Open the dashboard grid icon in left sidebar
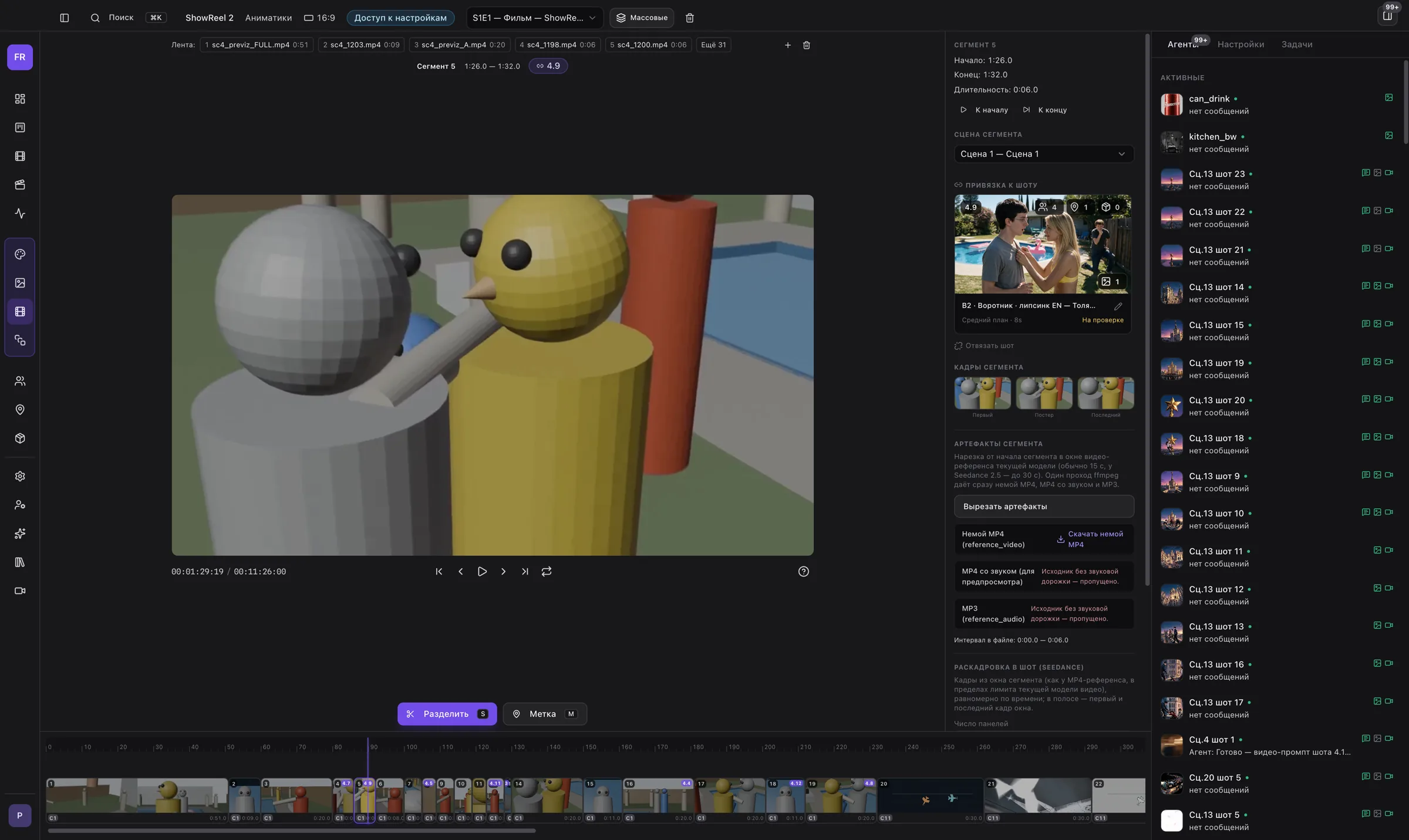 click(20, 99)
